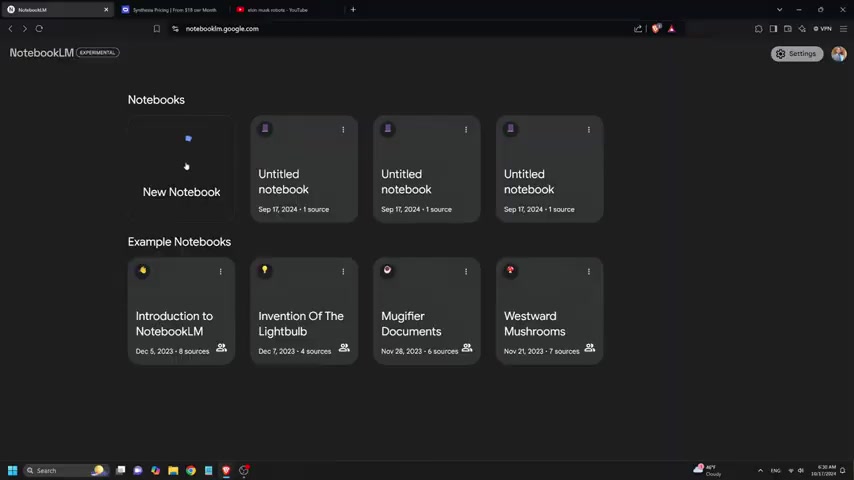Open File Explorer from taskbar
854x480 pixels.
[173, 470]
